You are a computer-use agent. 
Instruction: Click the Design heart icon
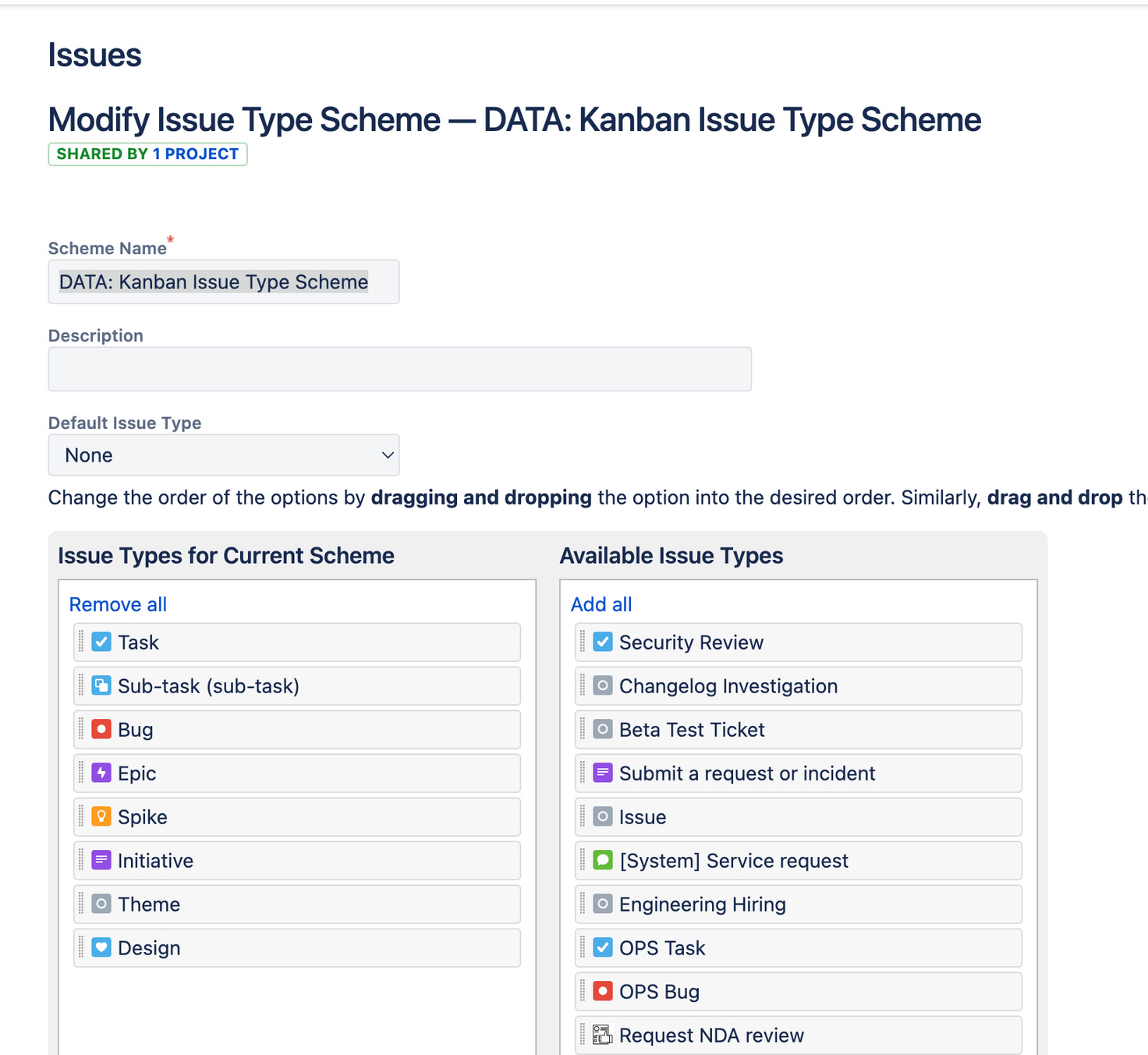pyautogui.click(x=101, y=947)
